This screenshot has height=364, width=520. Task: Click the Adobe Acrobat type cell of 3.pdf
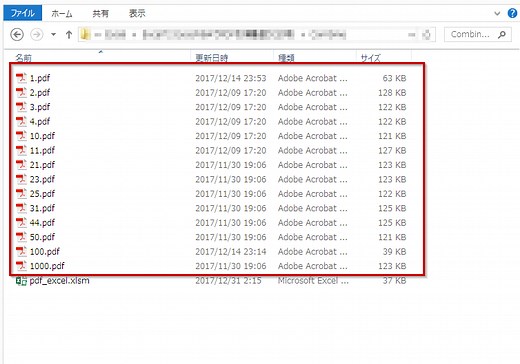[313, 107]
